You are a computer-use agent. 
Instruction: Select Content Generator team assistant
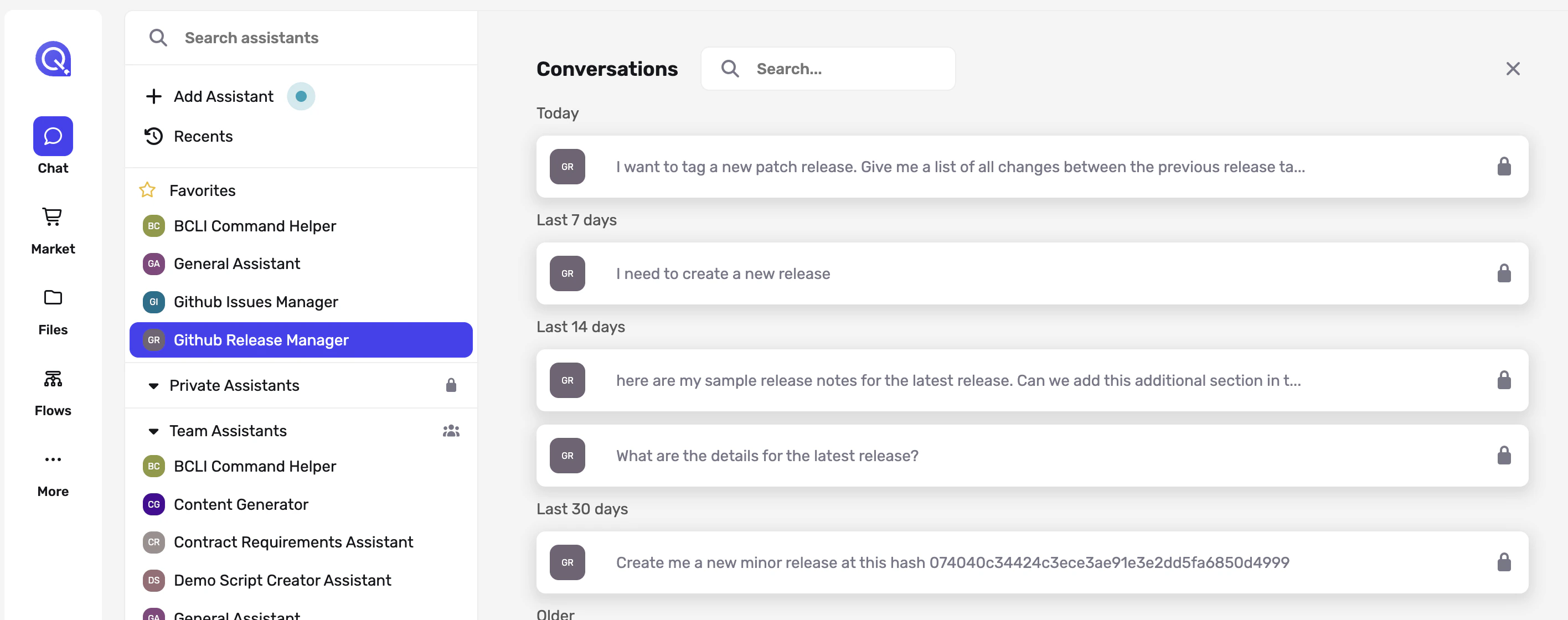240,504
